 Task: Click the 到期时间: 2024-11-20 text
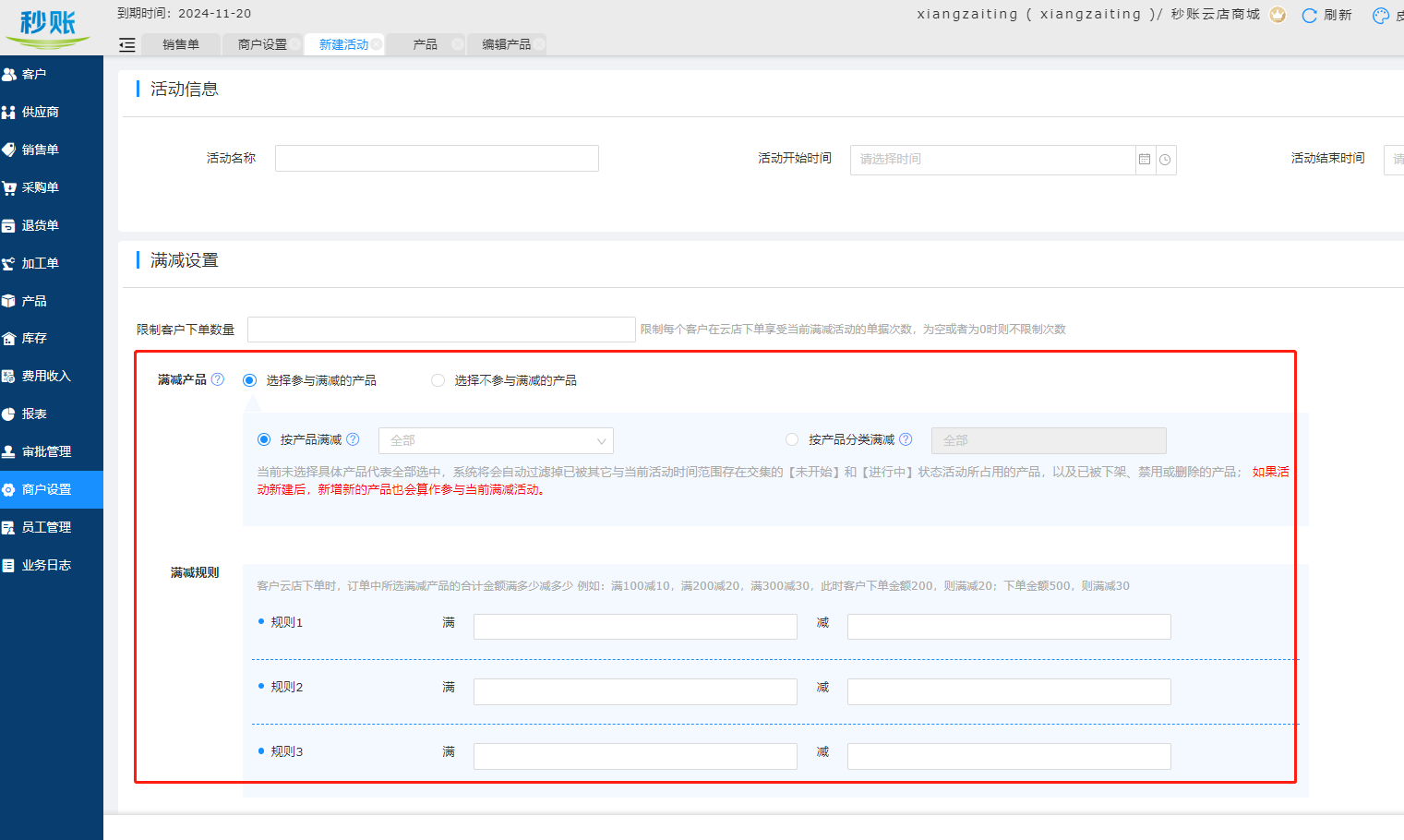(x=184, y=14)
